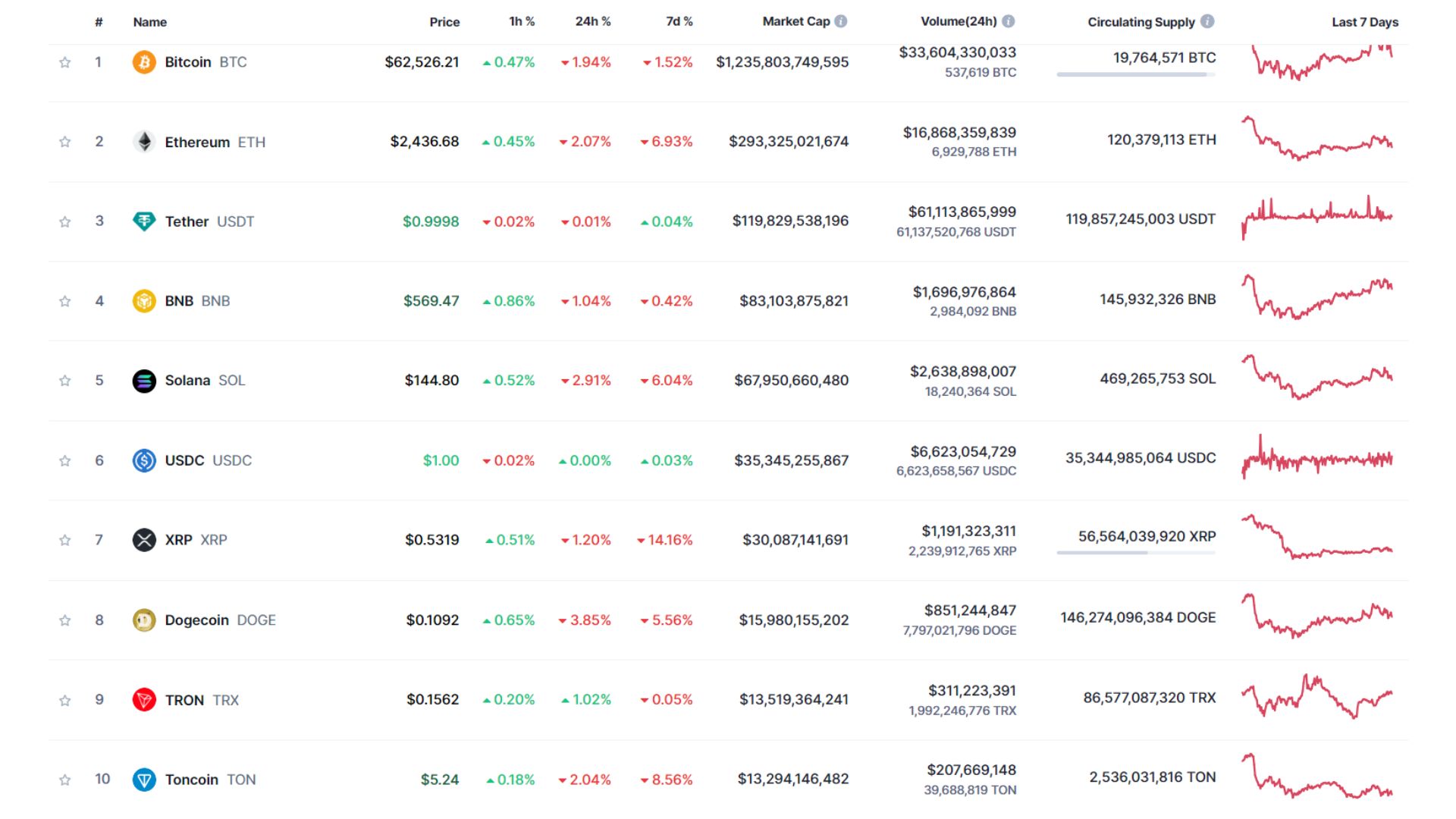Image resolution: width=1456 pixels, height=819 pixels.
Task: Click the USDC coin logo
Action: click(144, 460)
